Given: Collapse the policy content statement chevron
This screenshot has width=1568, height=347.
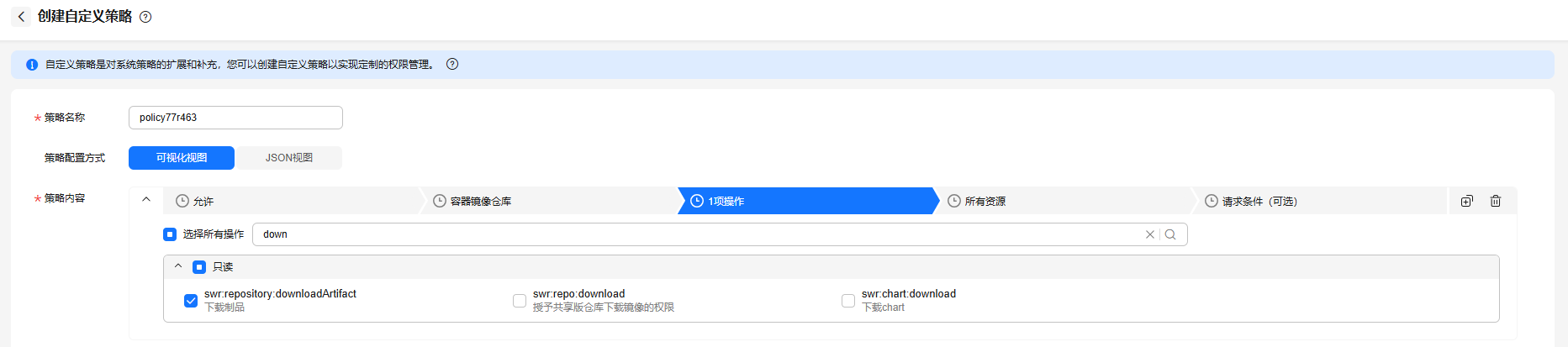Looking at the screenshot, I should tap(146, 200).
